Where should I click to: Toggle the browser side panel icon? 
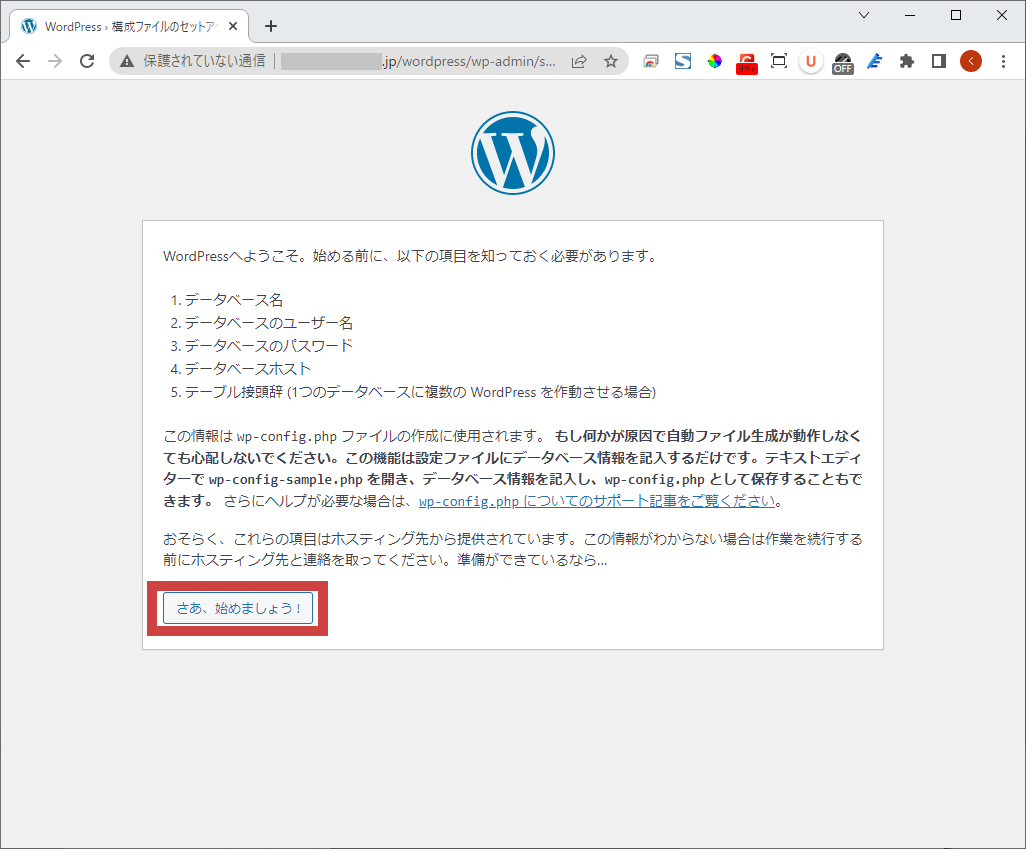[x=939, y=61]
